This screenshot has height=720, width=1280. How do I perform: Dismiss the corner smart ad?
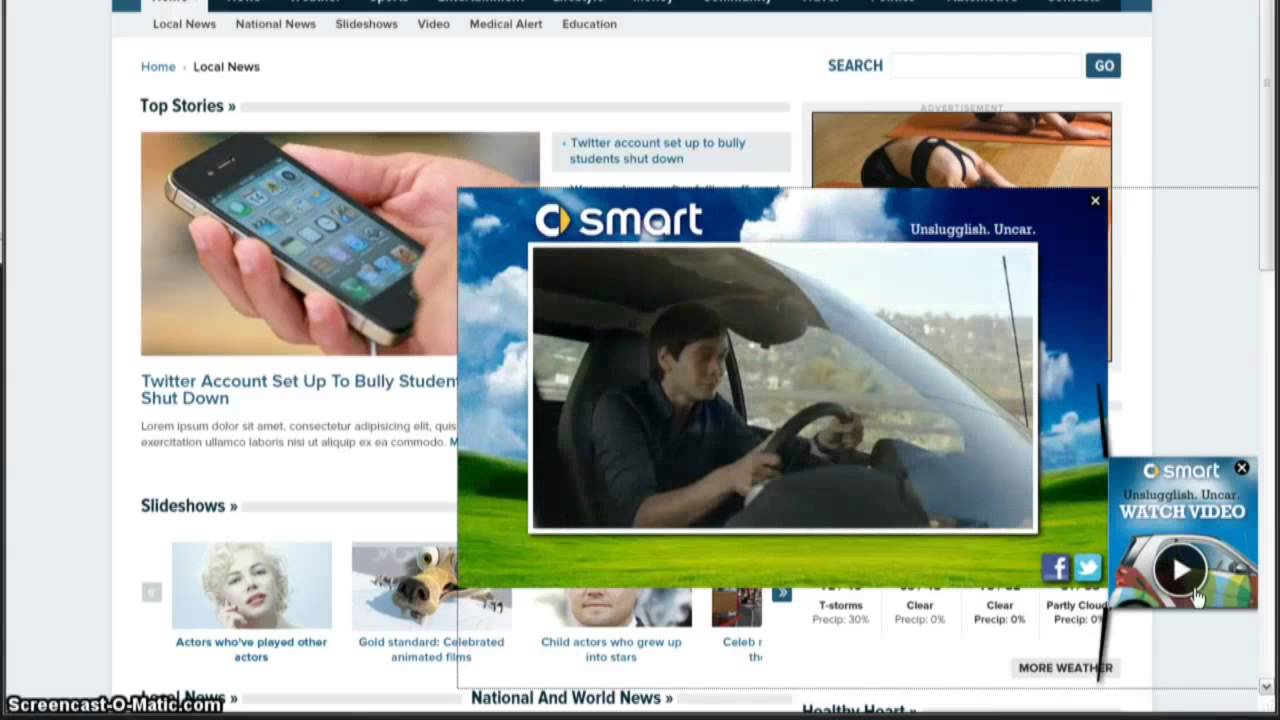(1242, 468)
